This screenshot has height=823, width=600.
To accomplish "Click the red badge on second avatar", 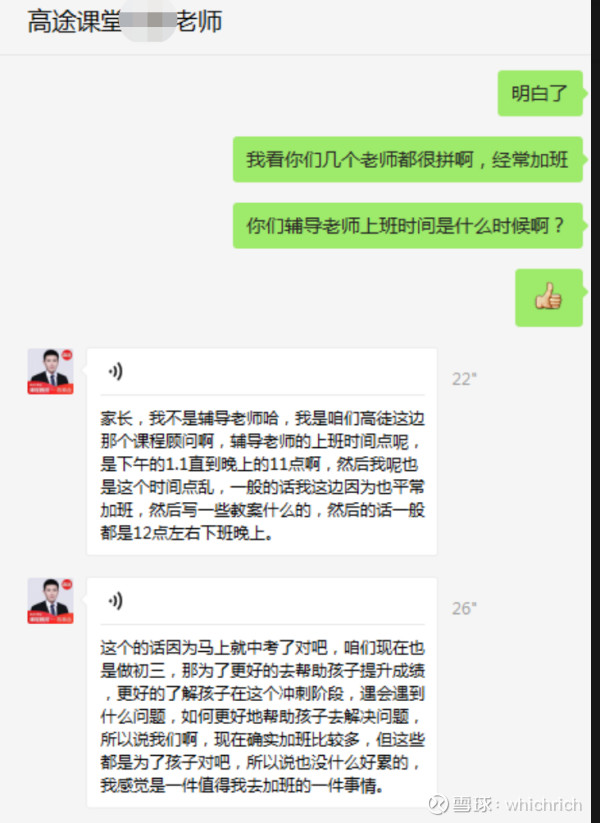I will pos(67,584).
